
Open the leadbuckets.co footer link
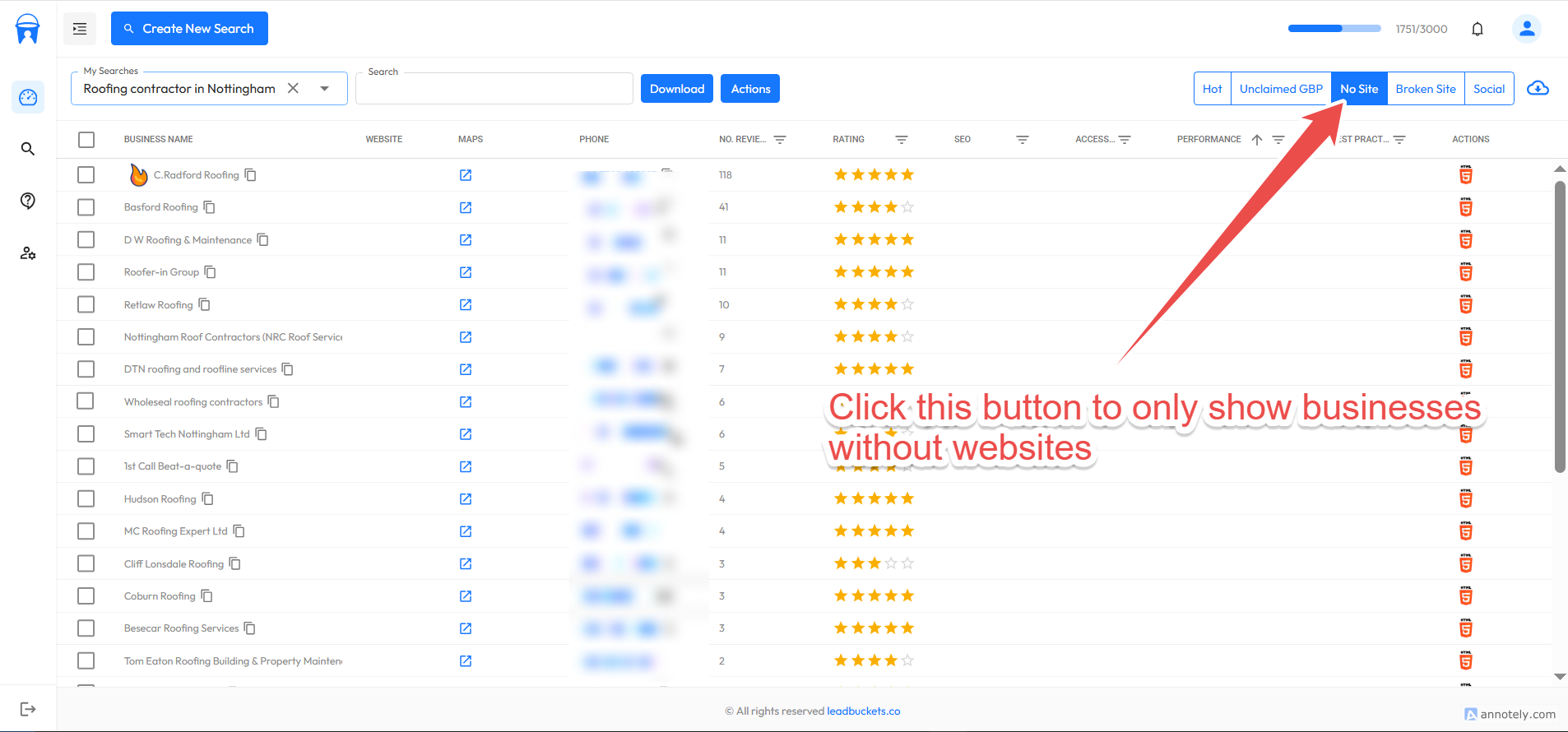864,711
